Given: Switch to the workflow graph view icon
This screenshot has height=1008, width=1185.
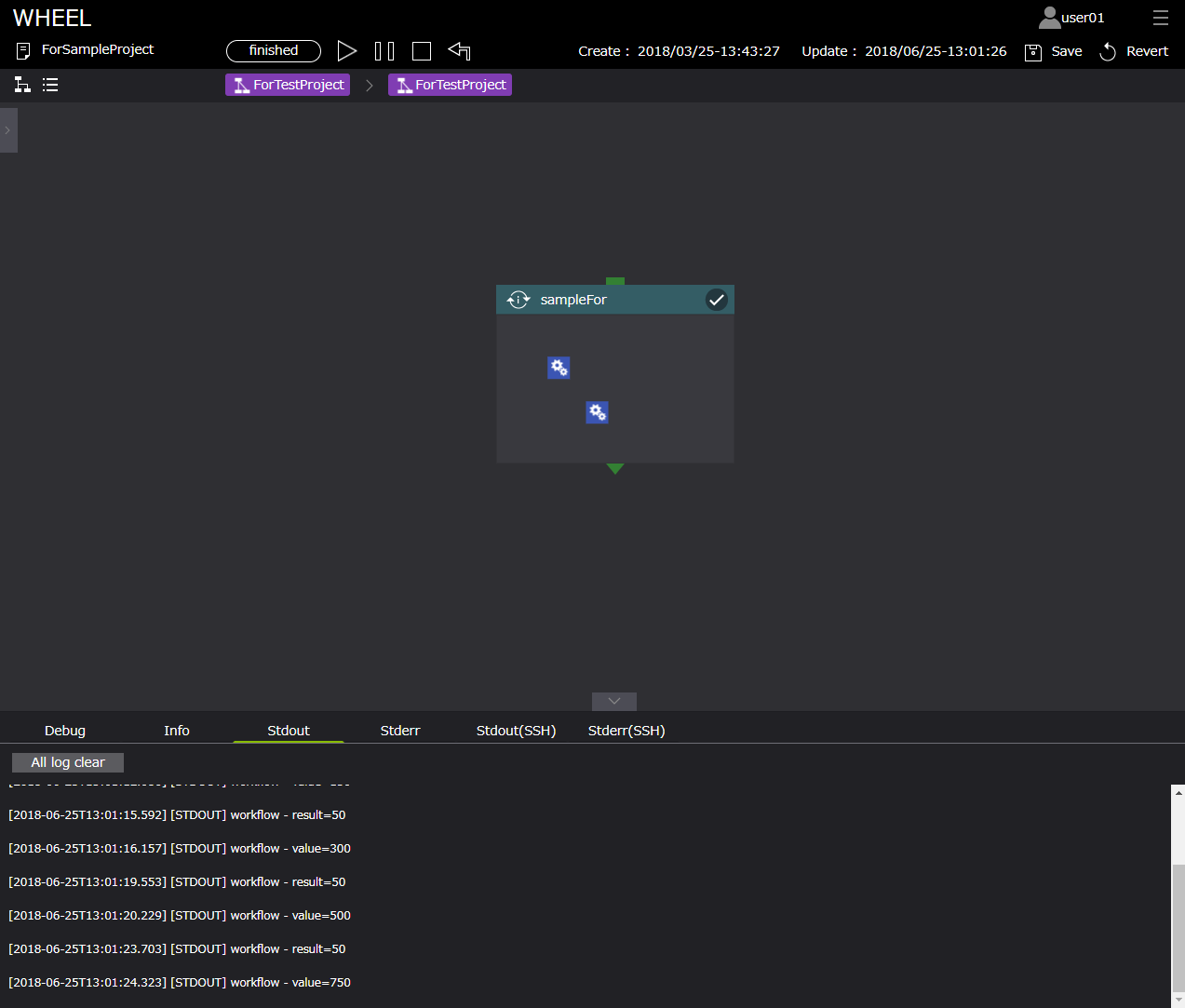Looking at the screenshot, I should (x=22, y=85).
